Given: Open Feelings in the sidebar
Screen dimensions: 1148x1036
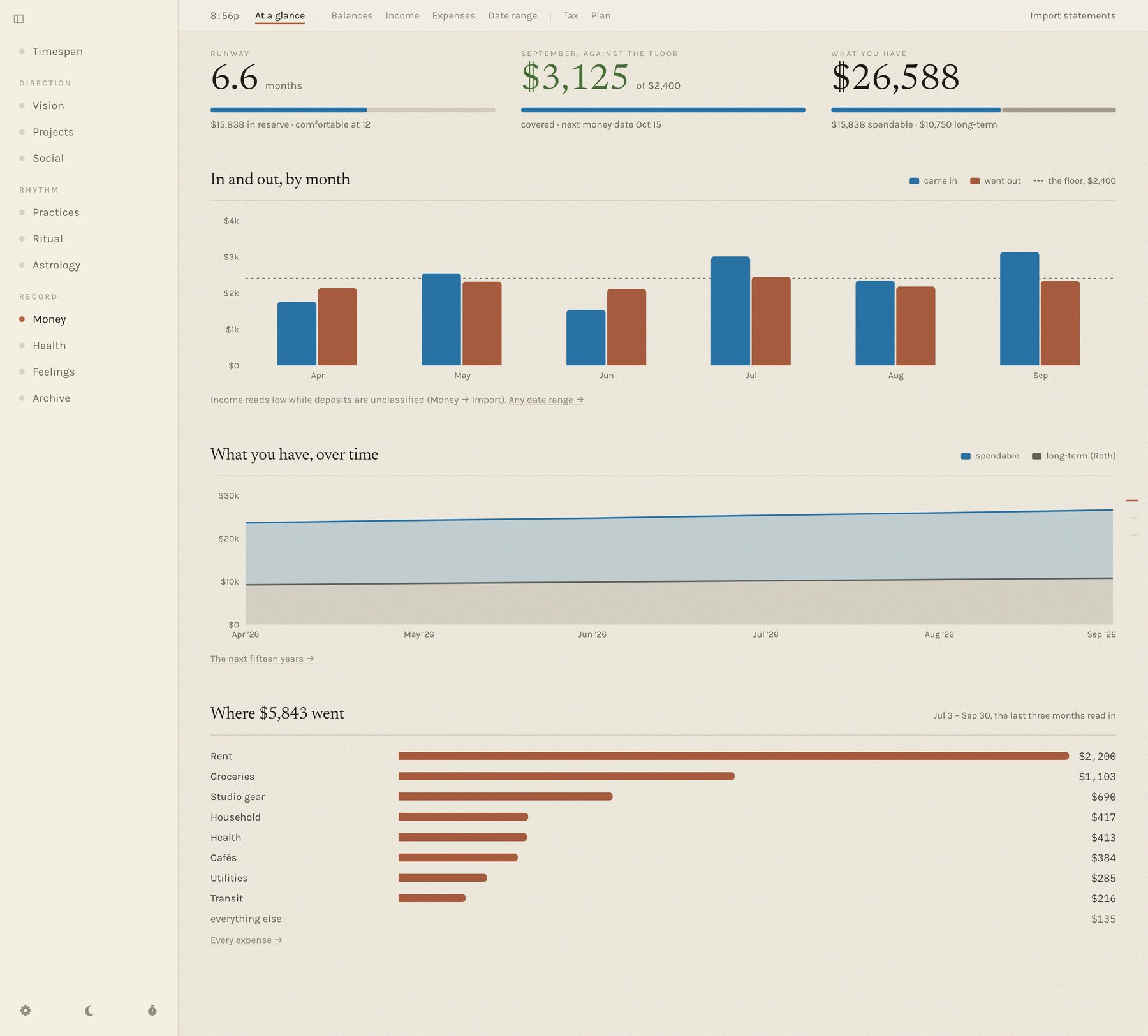Looking at the screenshot, I should click(54, 372).
